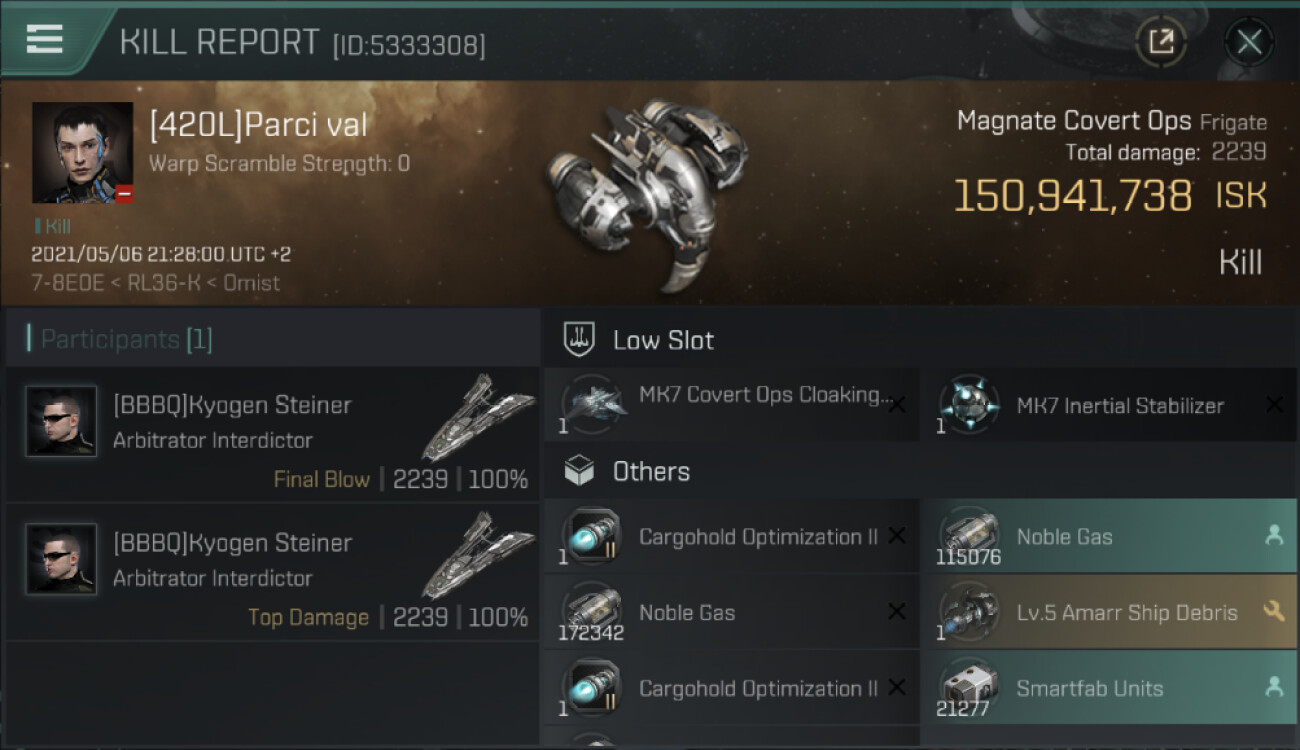Open Parci val's pilot portrait
This screenshot has width=1300, height=750.
click(x=82, y=152)
